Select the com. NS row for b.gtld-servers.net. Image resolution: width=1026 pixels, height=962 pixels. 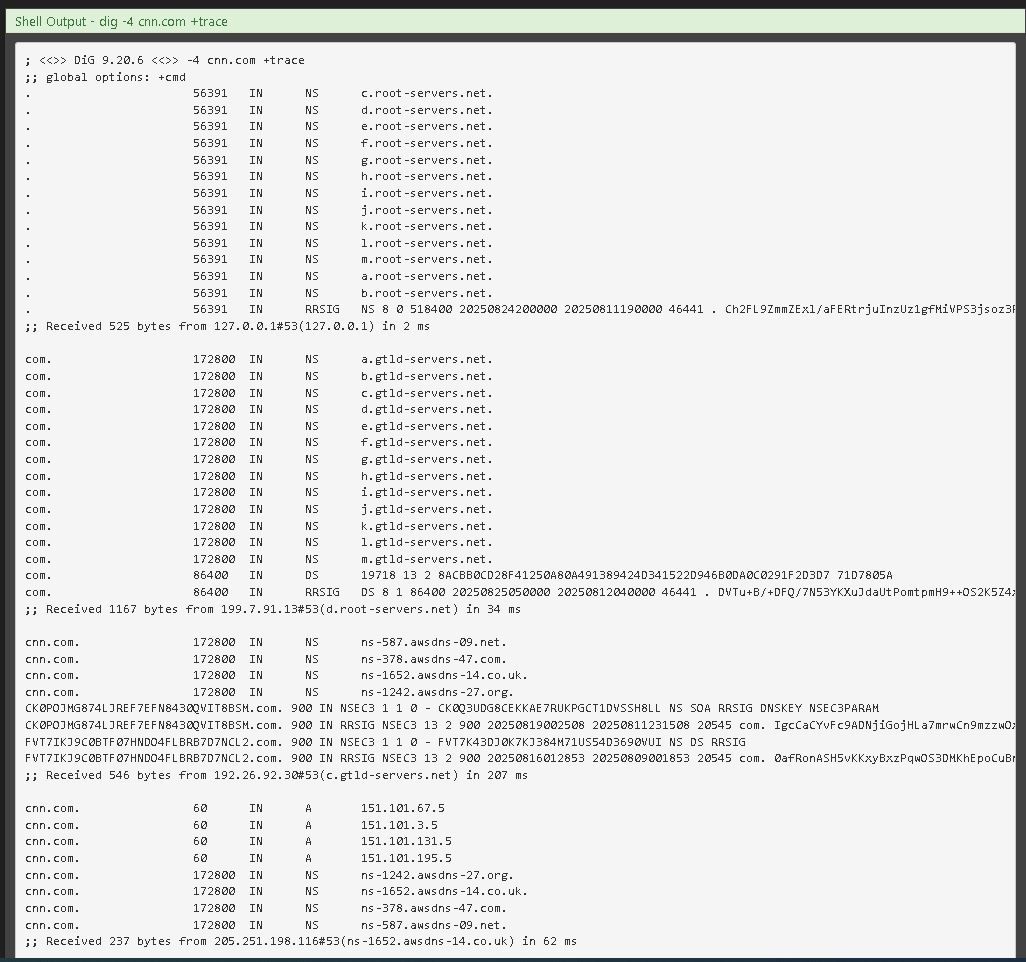click(x=259, y=376)
